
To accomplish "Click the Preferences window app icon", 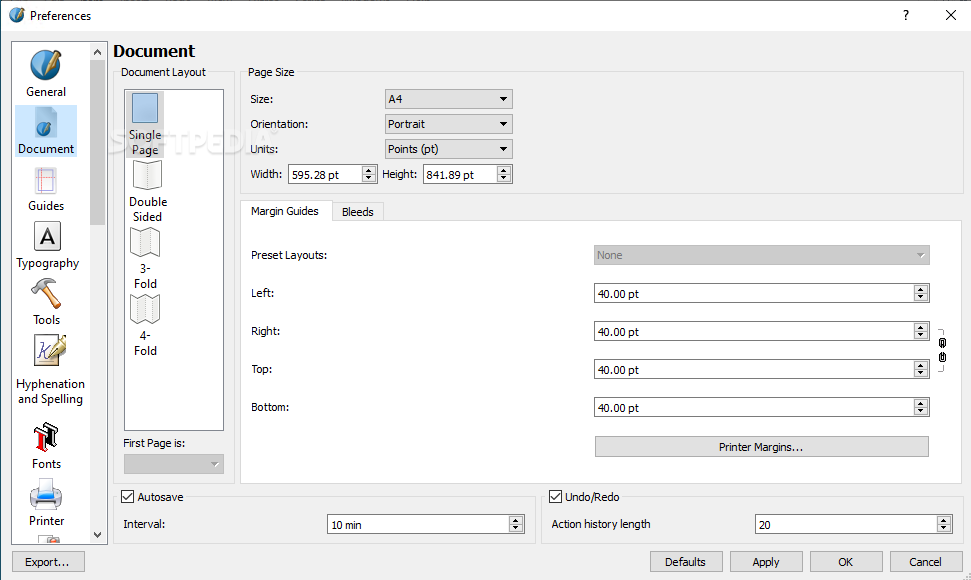I will (17, 15).
